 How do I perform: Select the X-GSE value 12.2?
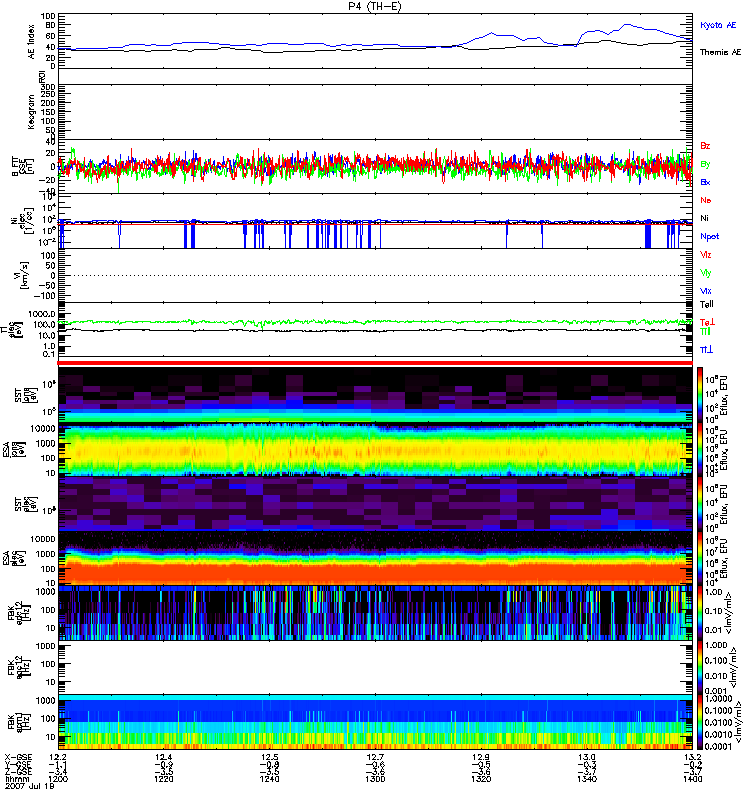tap(58, 757)
